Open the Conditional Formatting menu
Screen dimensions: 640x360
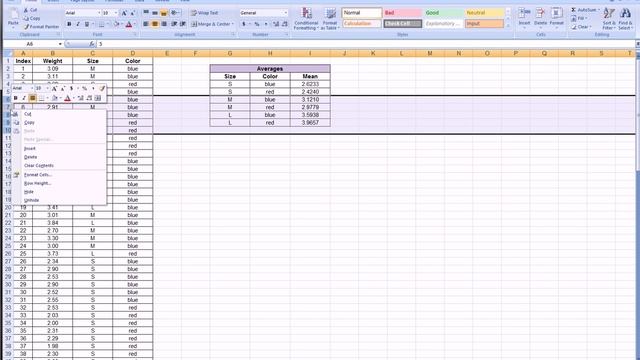[x=306, y=19]
